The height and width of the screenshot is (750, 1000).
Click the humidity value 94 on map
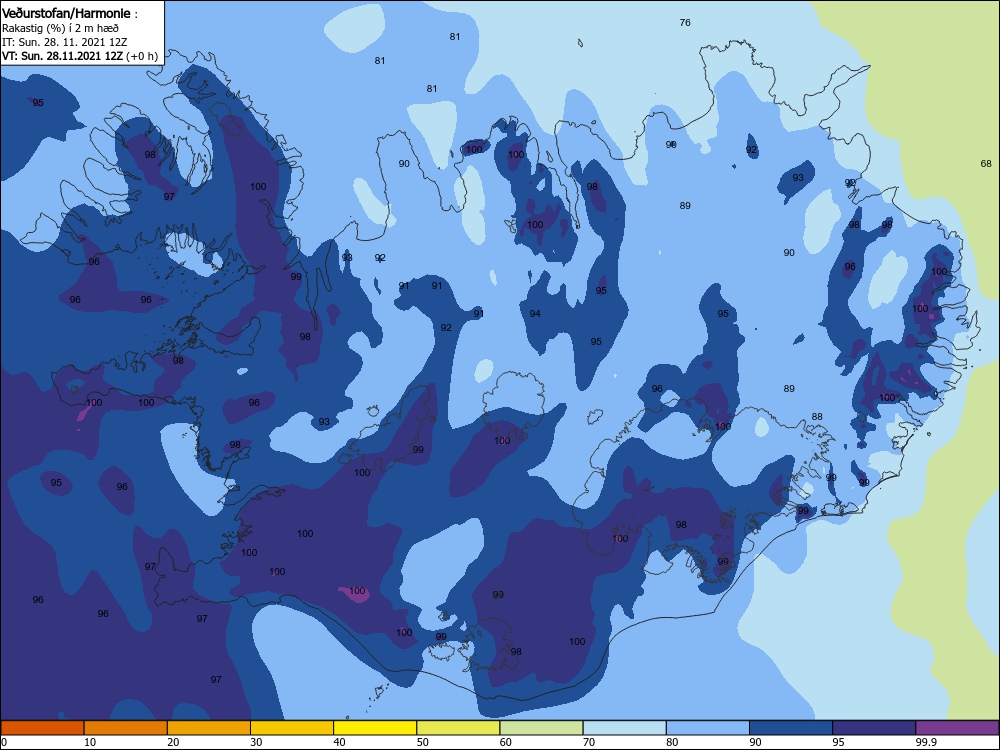tap(535, 313)
